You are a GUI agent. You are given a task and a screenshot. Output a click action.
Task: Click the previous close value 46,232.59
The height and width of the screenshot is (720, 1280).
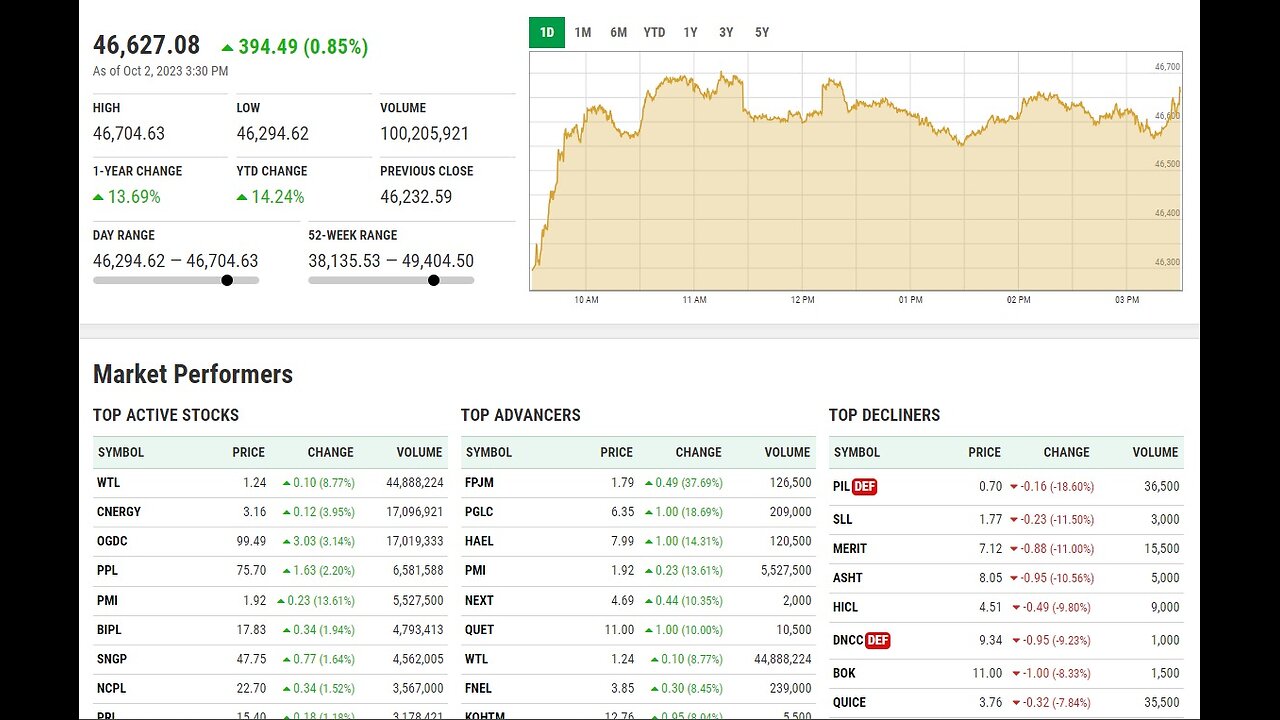(416, 197)
